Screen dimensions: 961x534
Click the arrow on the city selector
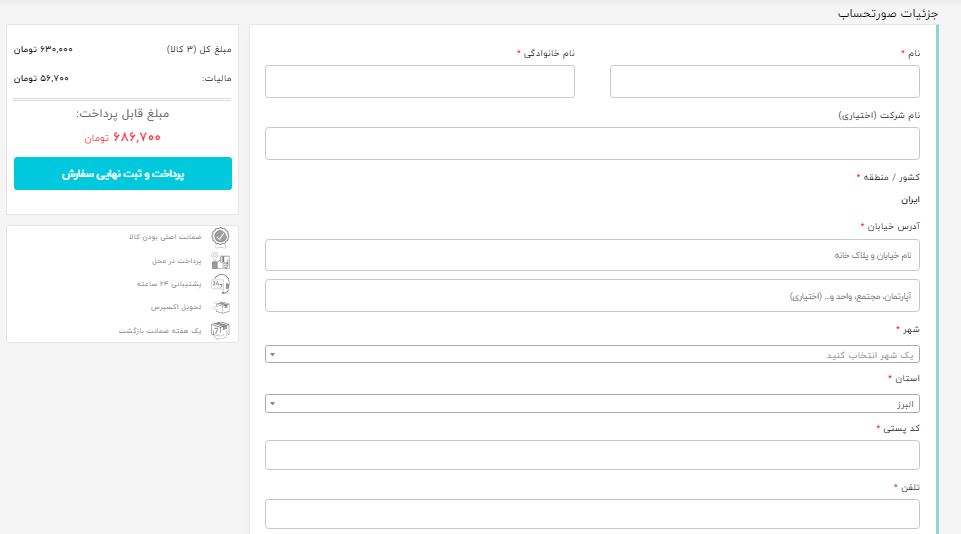[x=272, y=355]
